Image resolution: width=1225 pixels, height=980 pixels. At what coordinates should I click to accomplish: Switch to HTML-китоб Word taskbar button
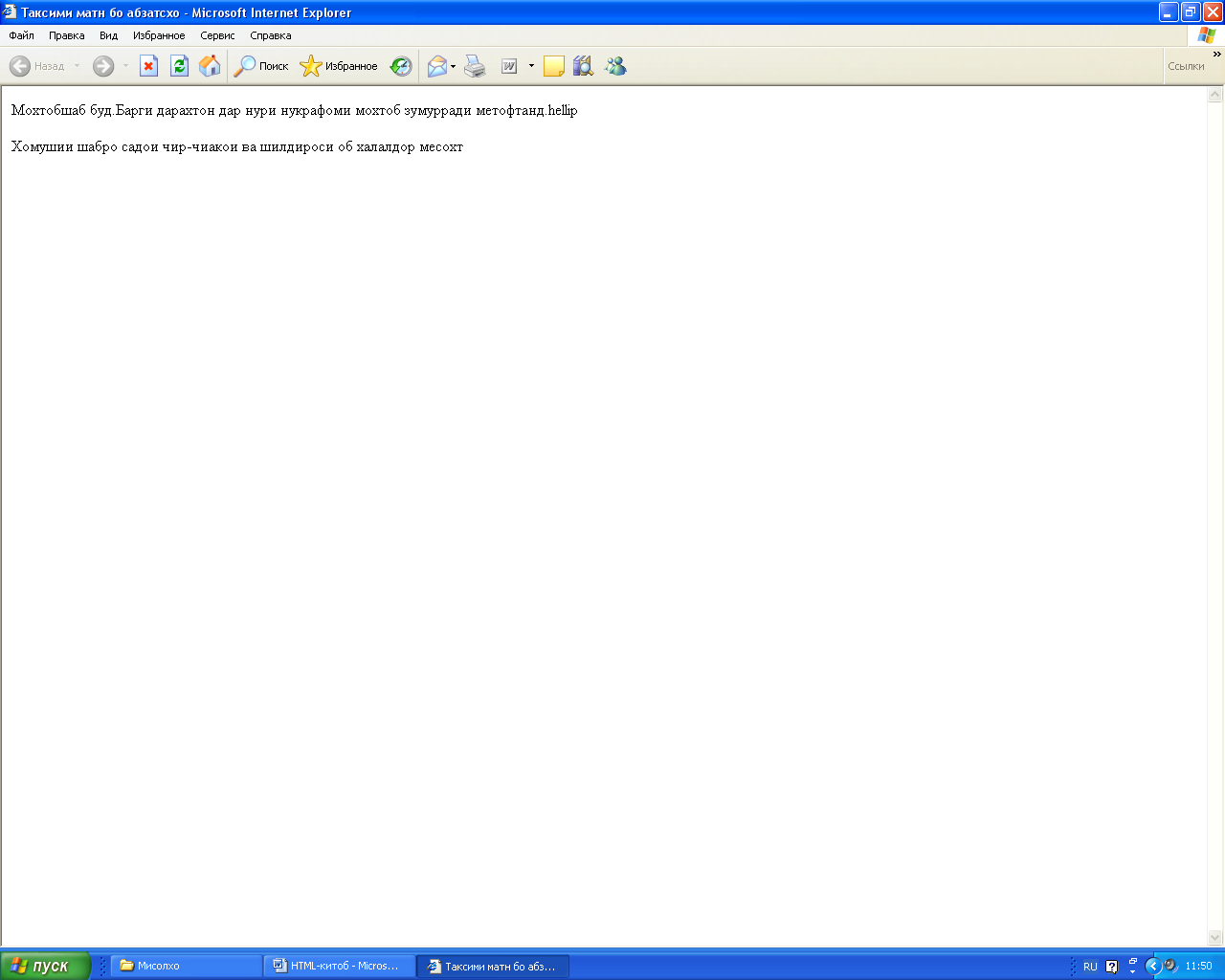pyautogui.click(x=340, y=966)
